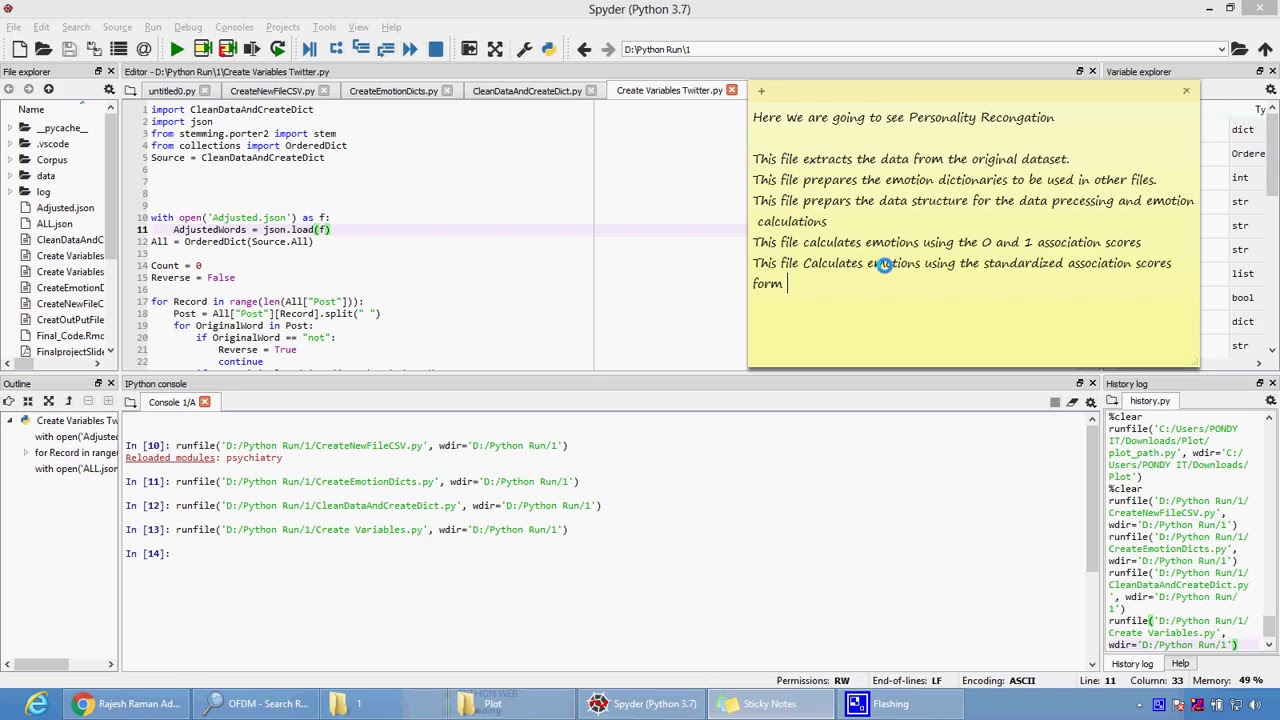Click the Preferences wrench icon
Viewport: 1280px width, 720px height.
(521, 49)
